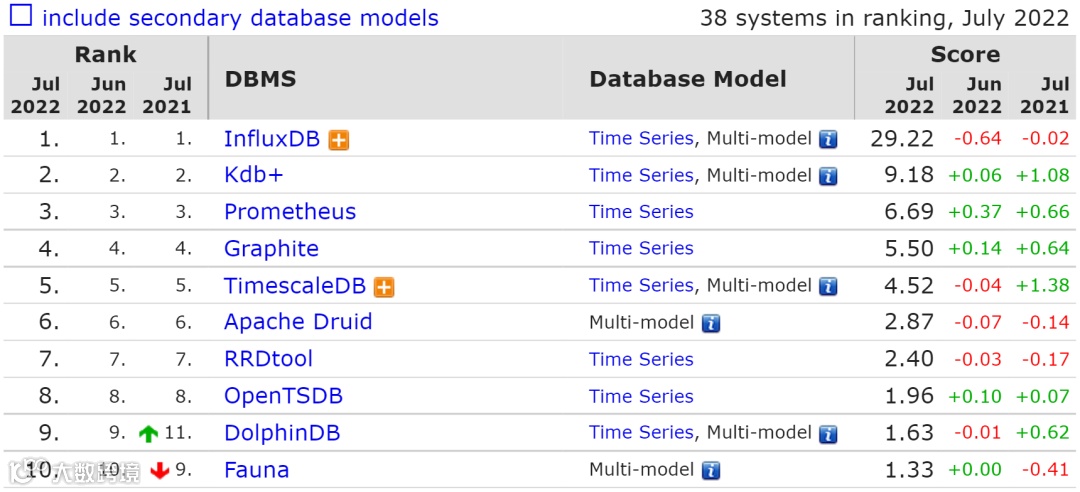
Task: Click the info icon in Apache Druid row
Action: tap(711, 323)
